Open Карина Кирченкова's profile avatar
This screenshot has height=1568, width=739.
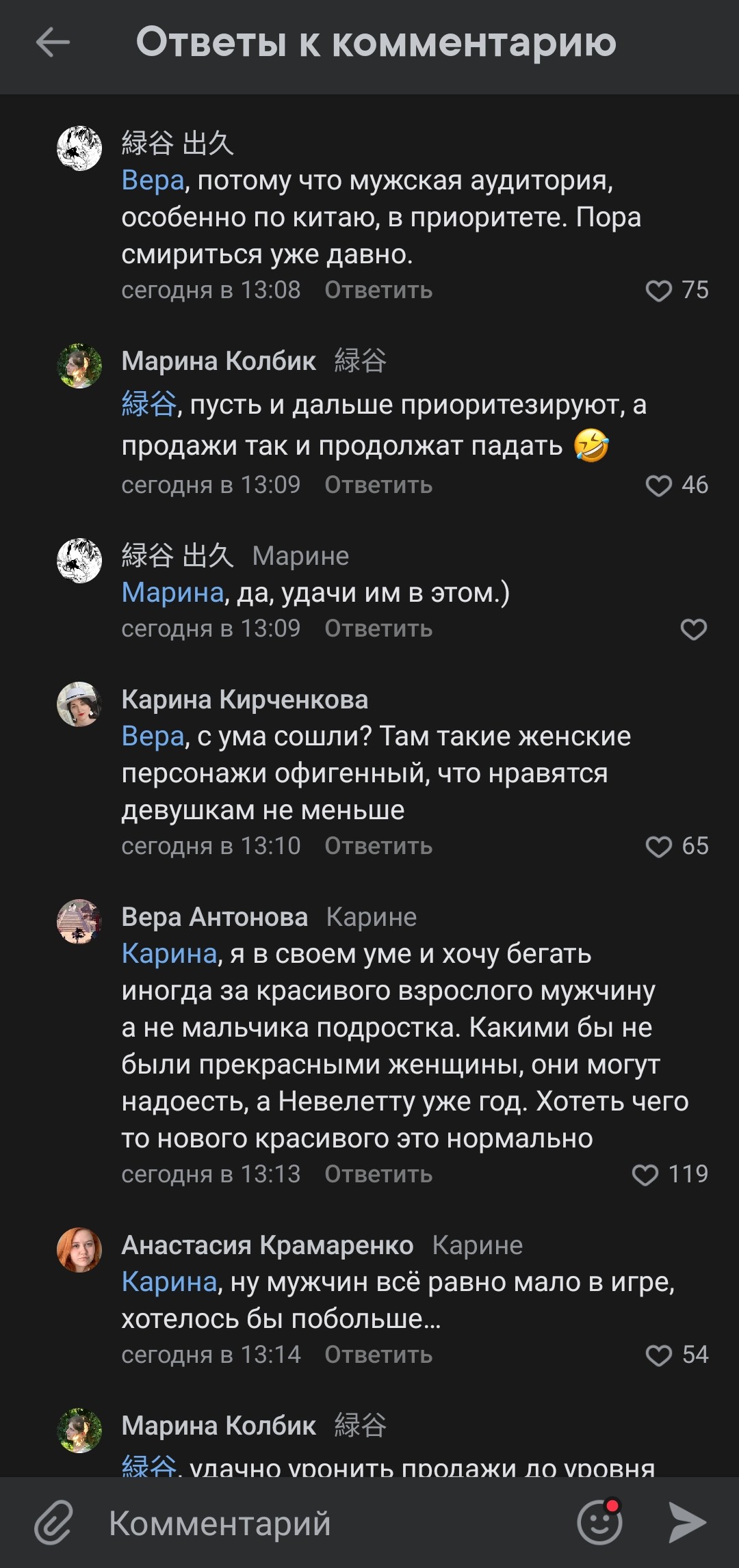tap(79, 704)
